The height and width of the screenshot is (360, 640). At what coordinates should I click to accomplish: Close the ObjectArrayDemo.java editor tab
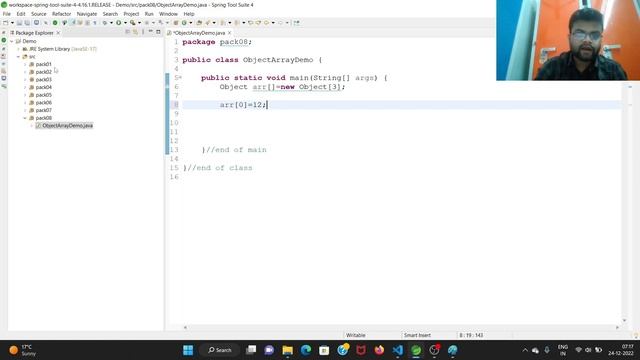[x=229, y=33]
